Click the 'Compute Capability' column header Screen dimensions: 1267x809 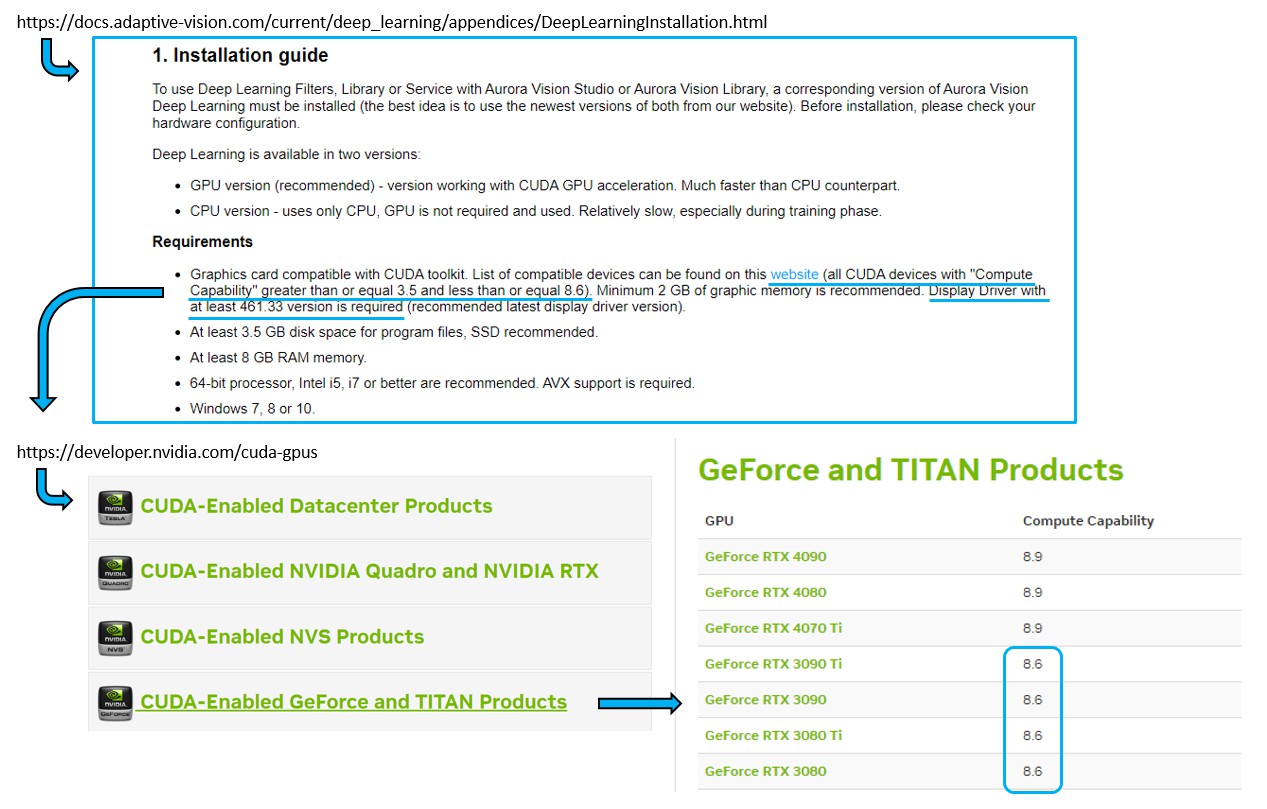click(x=1088, y=521)
